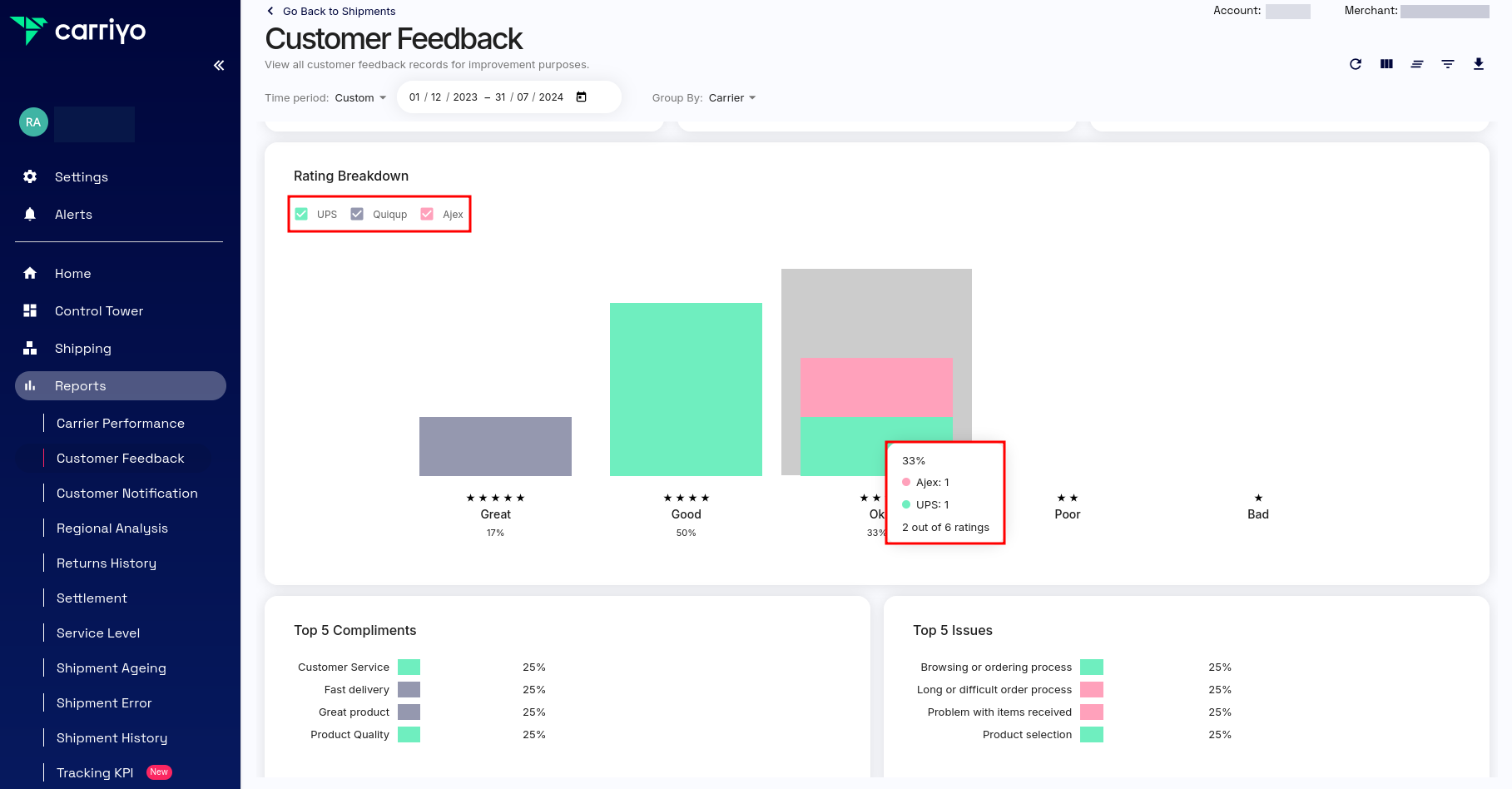Image resolution: width=1512 pixels, height=789 pixels.
Task: Open Carrier Performance report
Action: (121, 423)
